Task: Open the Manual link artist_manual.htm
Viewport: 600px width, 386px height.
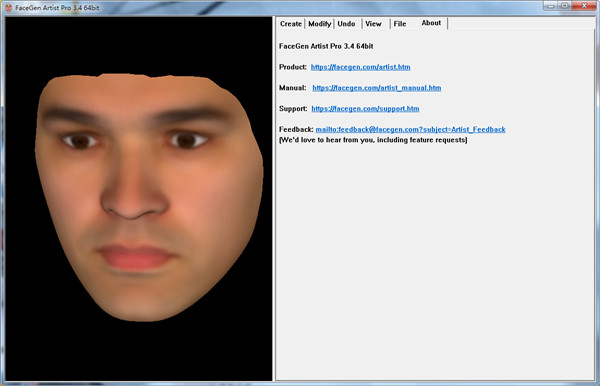Action: pos(377,88)
